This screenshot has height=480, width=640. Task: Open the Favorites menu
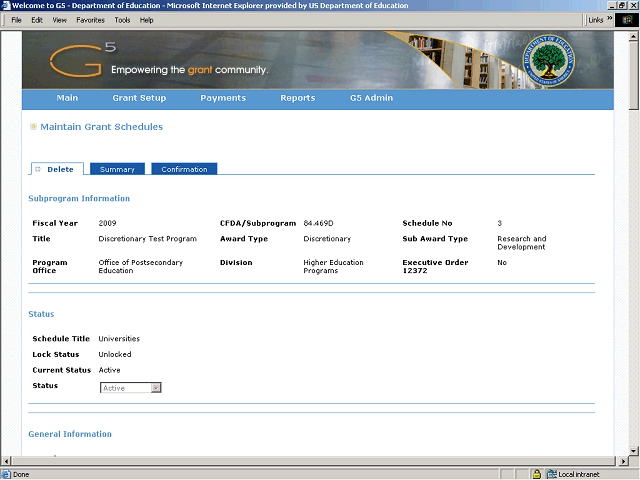tap(90, 19)
